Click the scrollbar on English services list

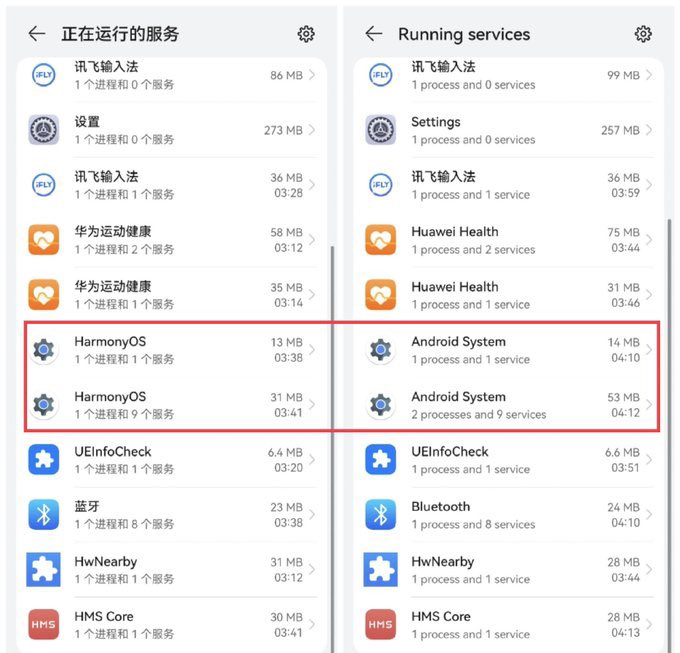pyautogui.click(x=670, y=434)
